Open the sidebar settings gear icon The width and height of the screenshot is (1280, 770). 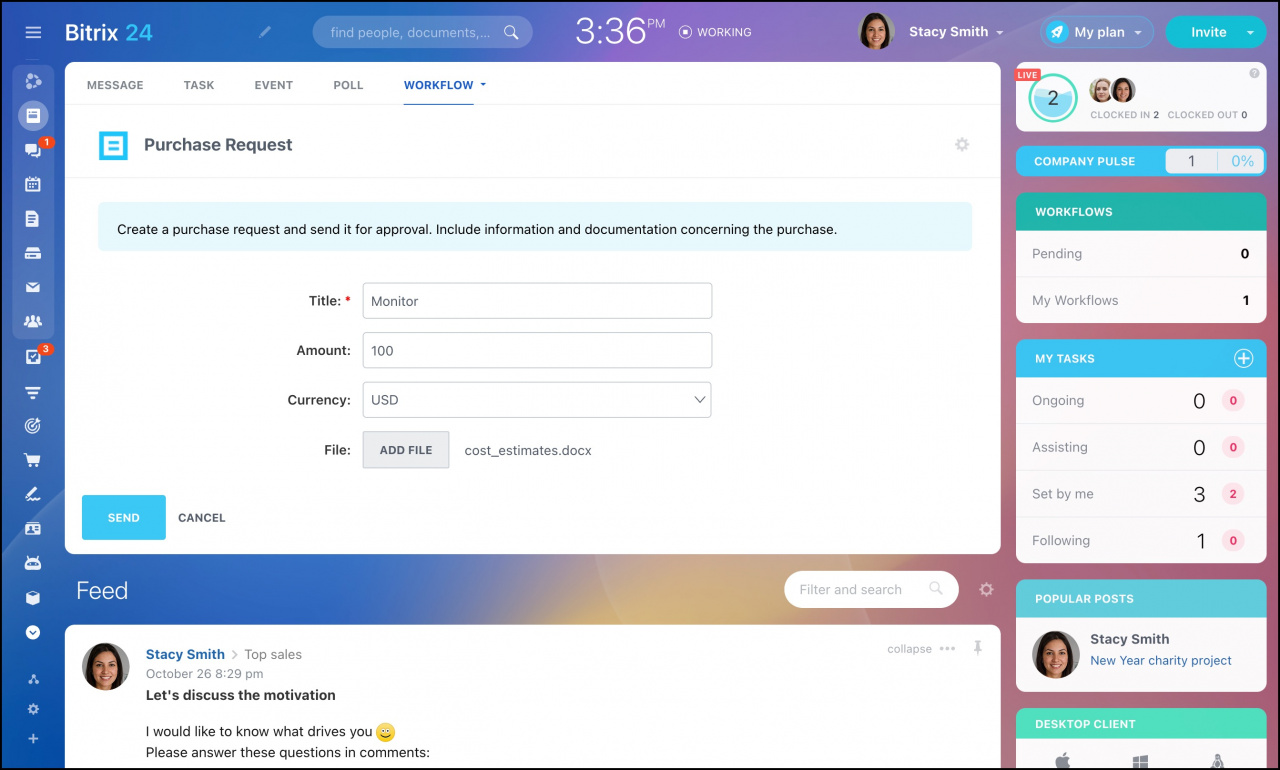point(33,709)
